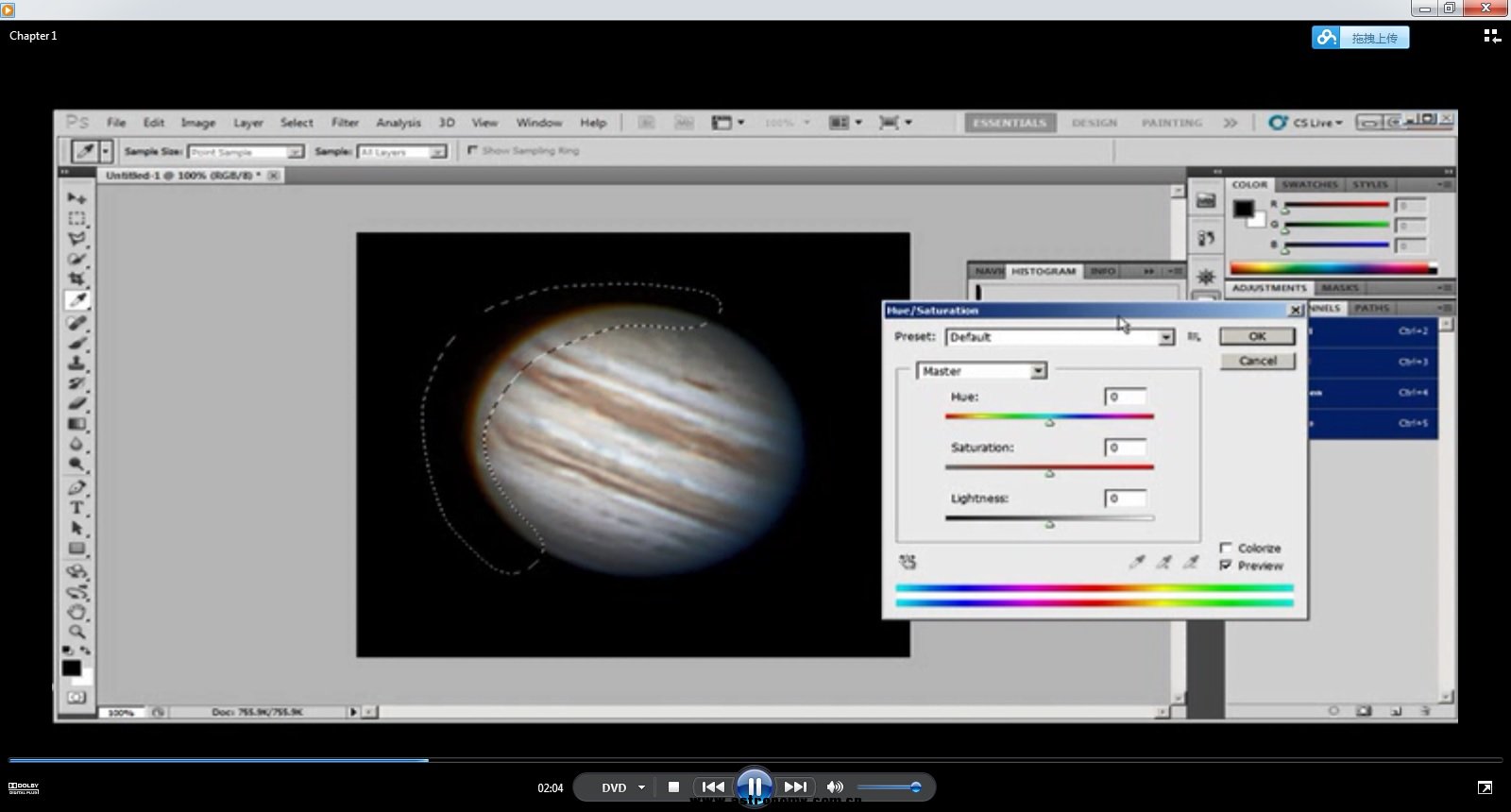The image size is (1511, 812).
Task: Choose the Lasso tool
Action: pyautogui.click(x=76, y=238)
